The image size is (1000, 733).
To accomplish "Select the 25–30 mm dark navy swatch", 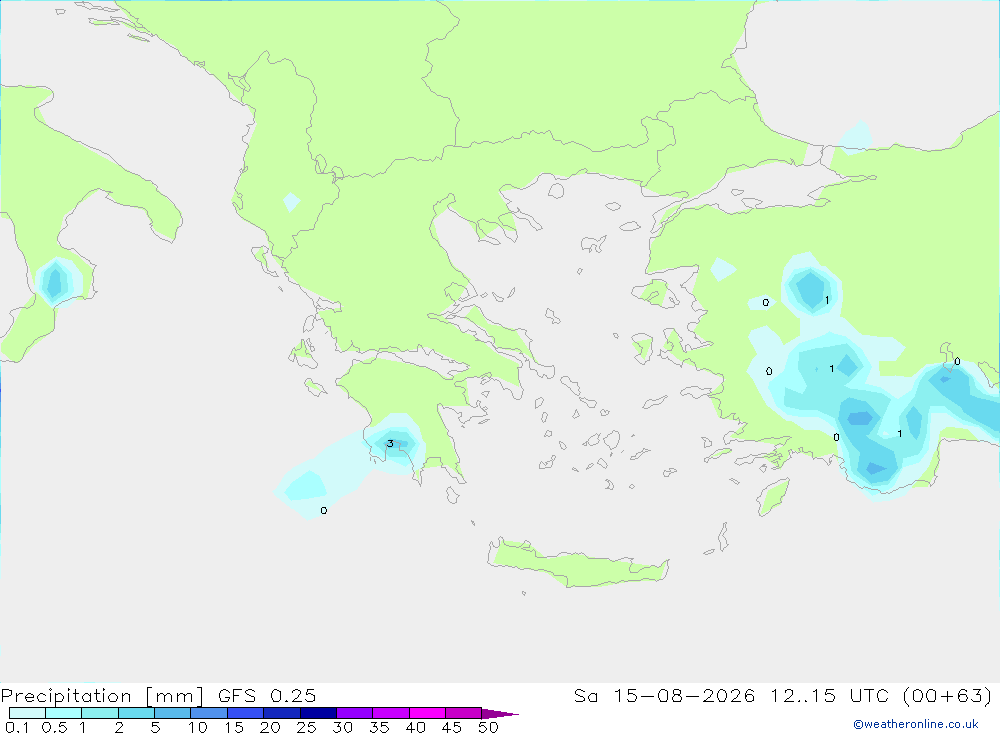I will pos(318,713).
